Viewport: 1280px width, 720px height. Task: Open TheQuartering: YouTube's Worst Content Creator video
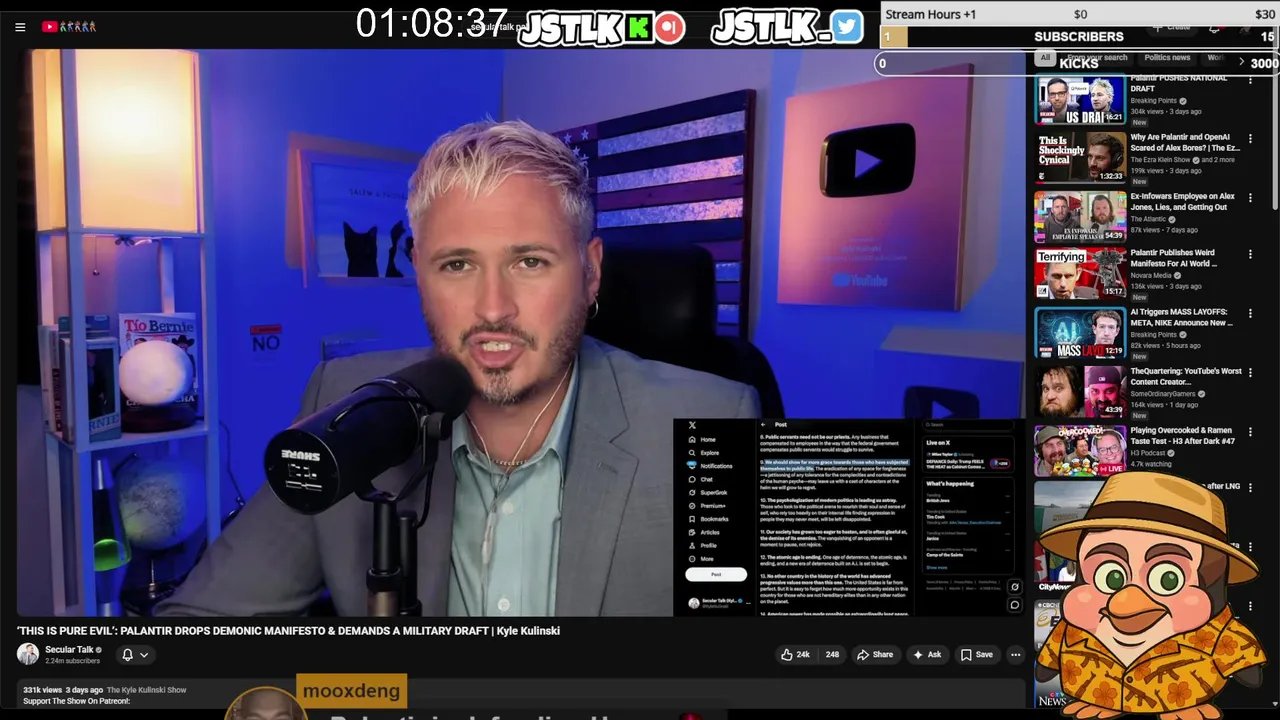point(1186,376)
